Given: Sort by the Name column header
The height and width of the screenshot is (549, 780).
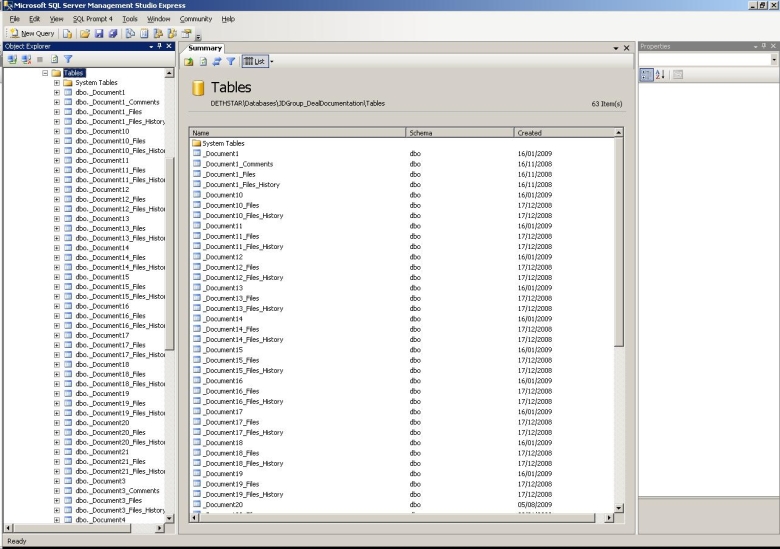Looking at the screenshot, I should click(x=297, y=133).
